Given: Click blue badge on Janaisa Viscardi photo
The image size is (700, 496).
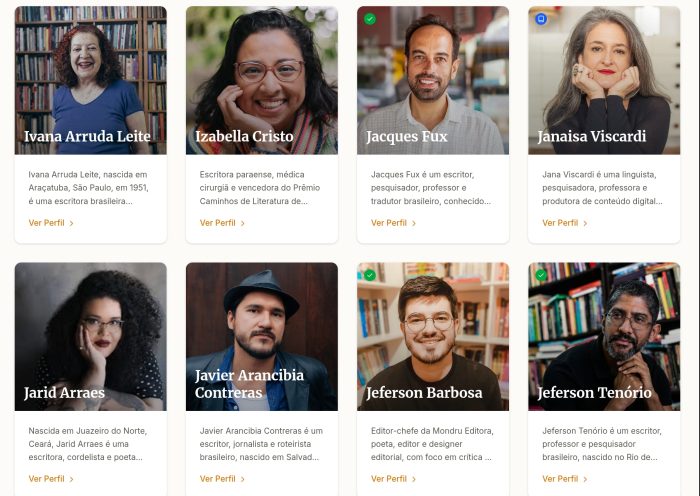Looking at the screenshot, I should [x=541, y=19].
